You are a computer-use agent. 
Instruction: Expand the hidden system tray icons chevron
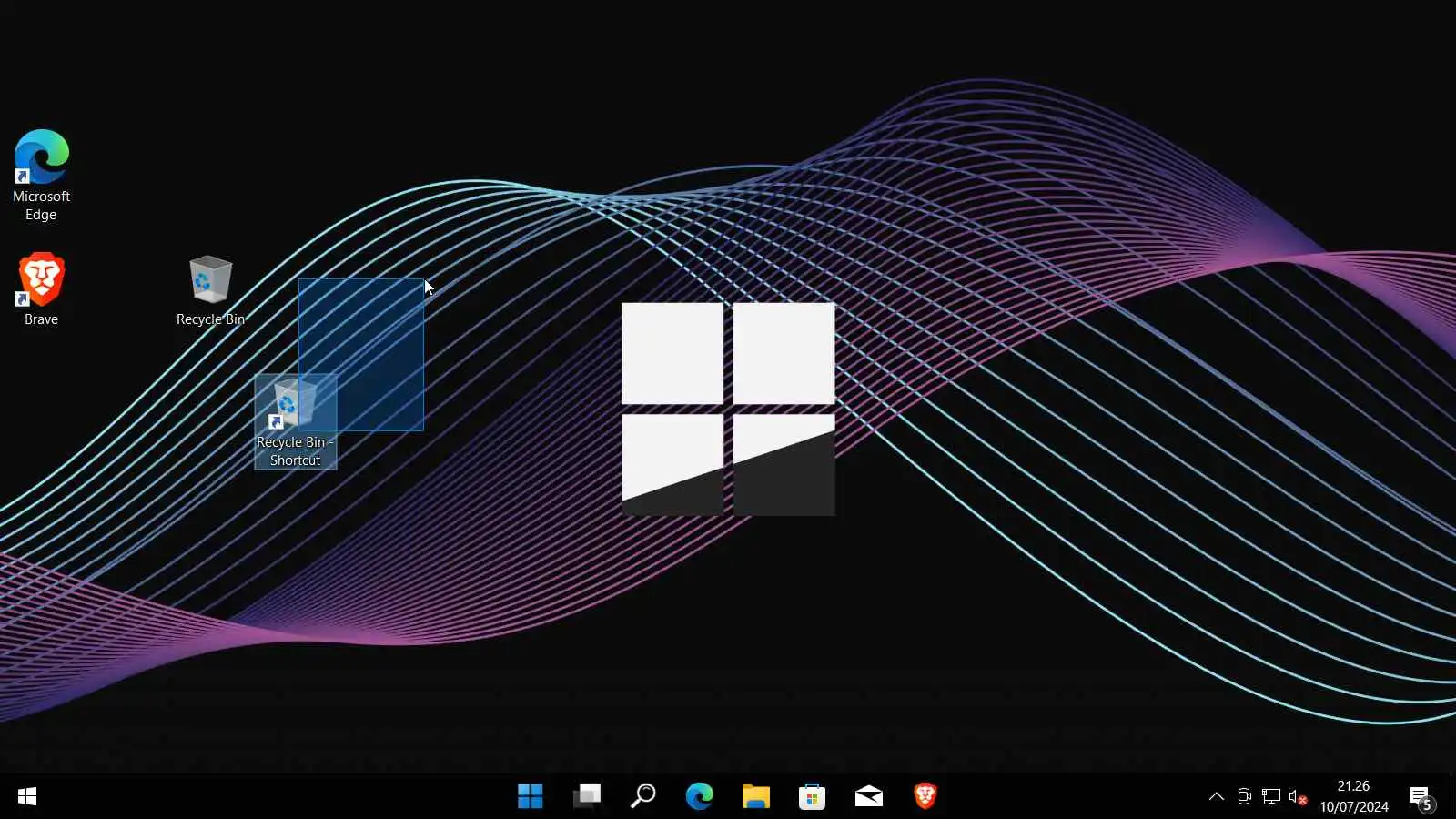coord(1217,796)
